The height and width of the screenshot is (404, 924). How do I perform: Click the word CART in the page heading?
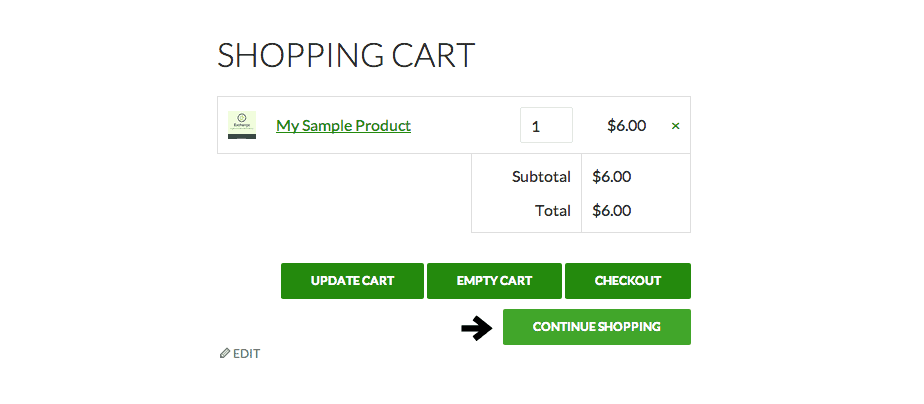tap(435, 55)
